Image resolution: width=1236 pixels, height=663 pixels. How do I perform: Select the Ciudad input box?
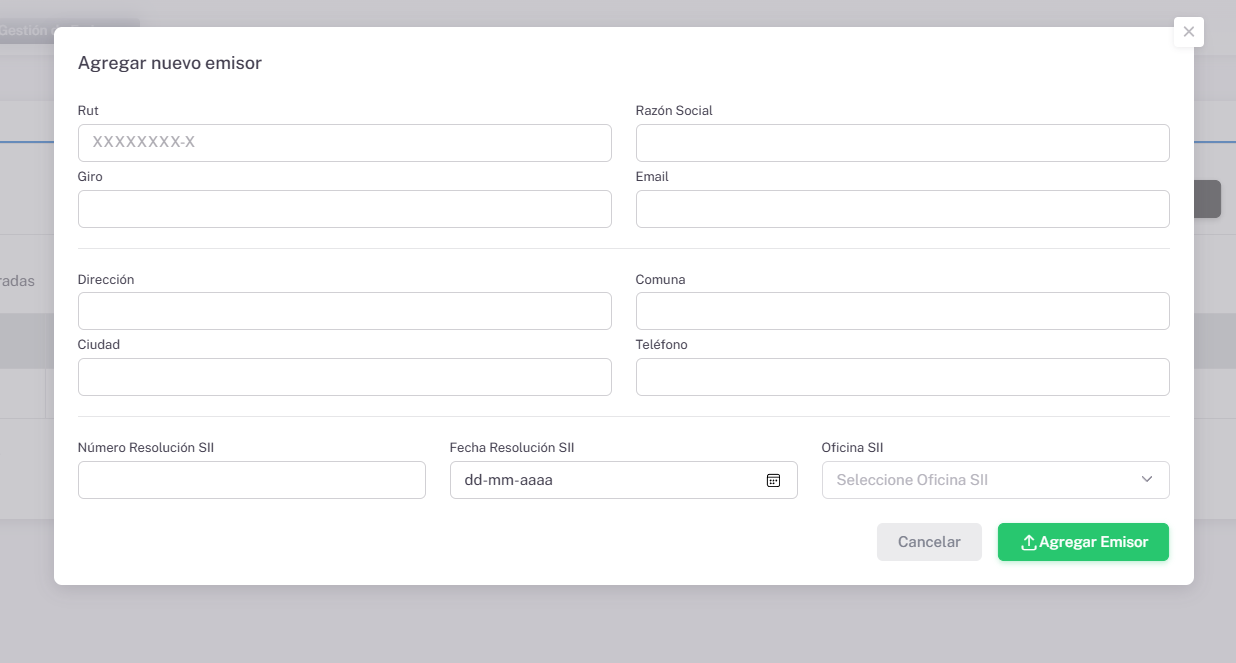pyautogui.click(x=344, y=377)
